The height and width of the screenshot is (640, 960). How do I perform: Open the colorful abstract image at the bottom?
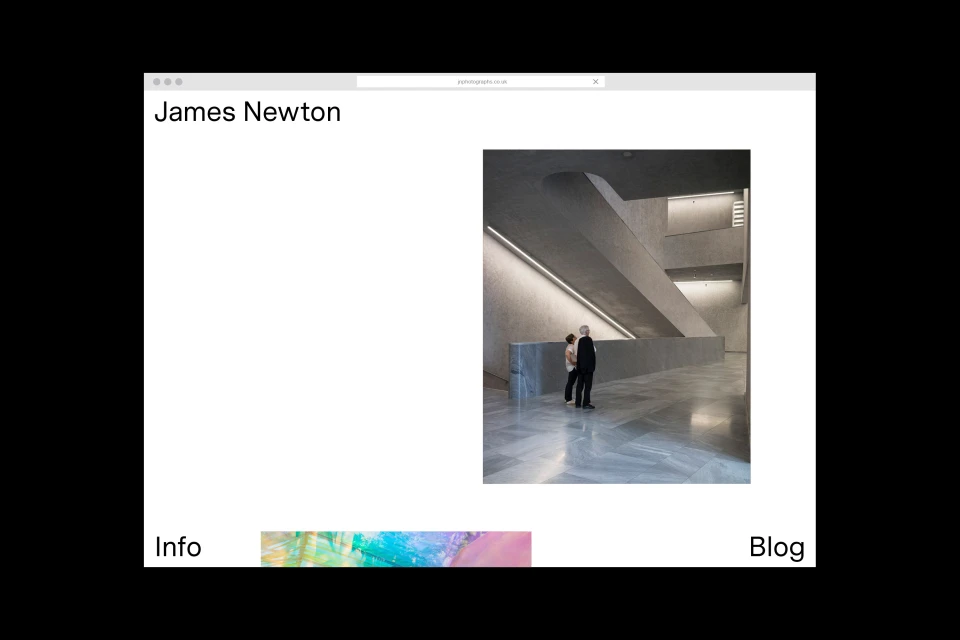pyautogui.click(x=396, y=549)
